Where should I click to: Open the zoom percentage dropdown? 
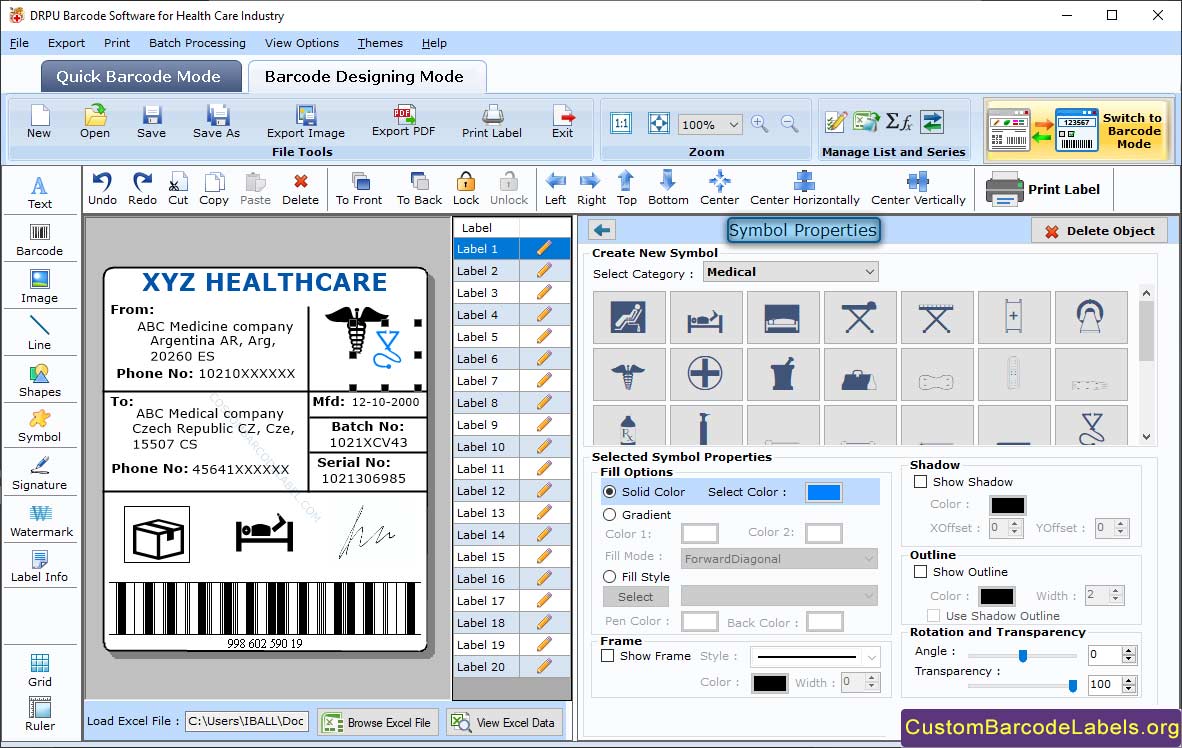click(709, 124)
